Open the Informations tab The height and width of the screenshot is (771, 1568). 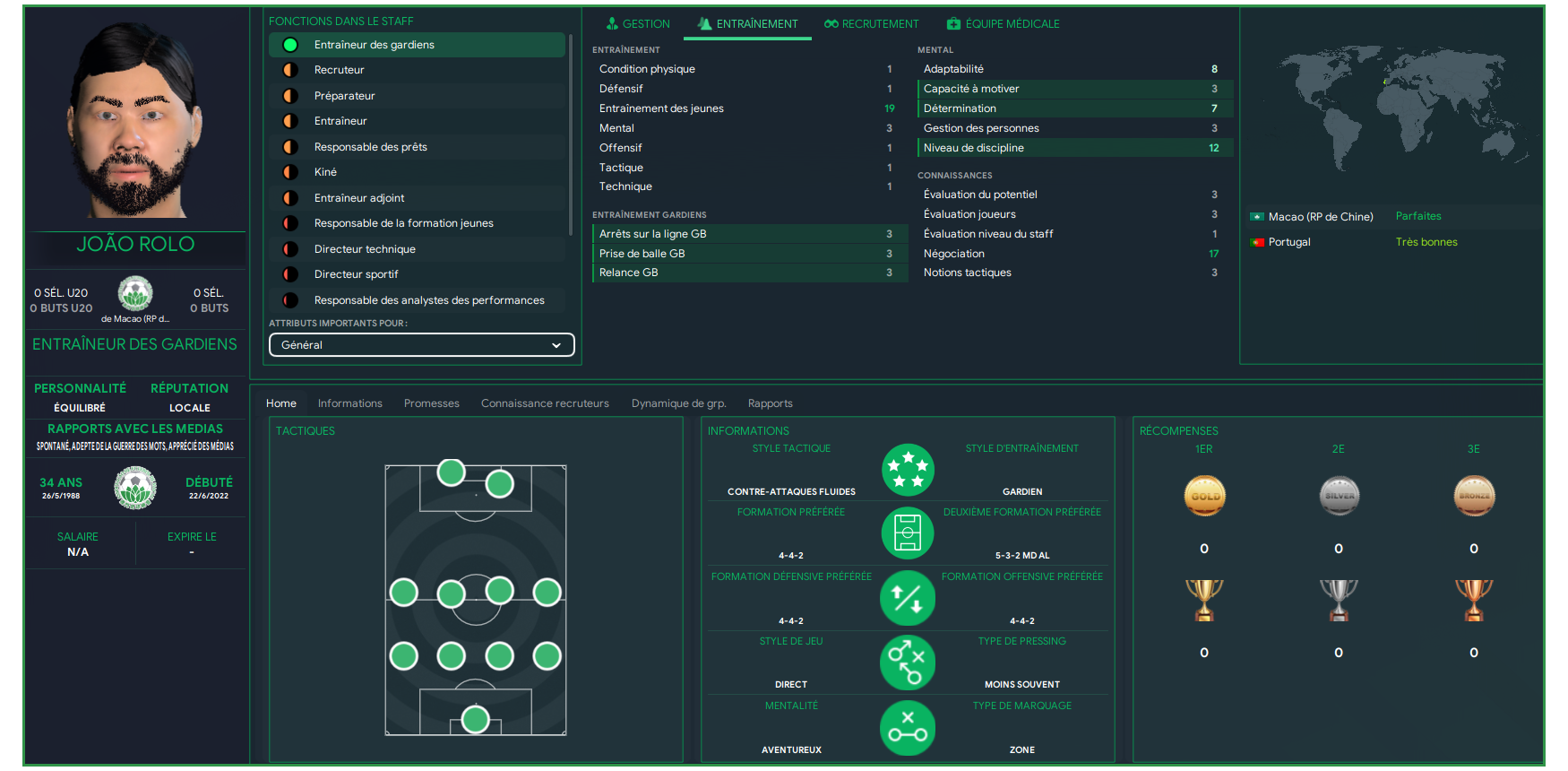coord(350,403)
